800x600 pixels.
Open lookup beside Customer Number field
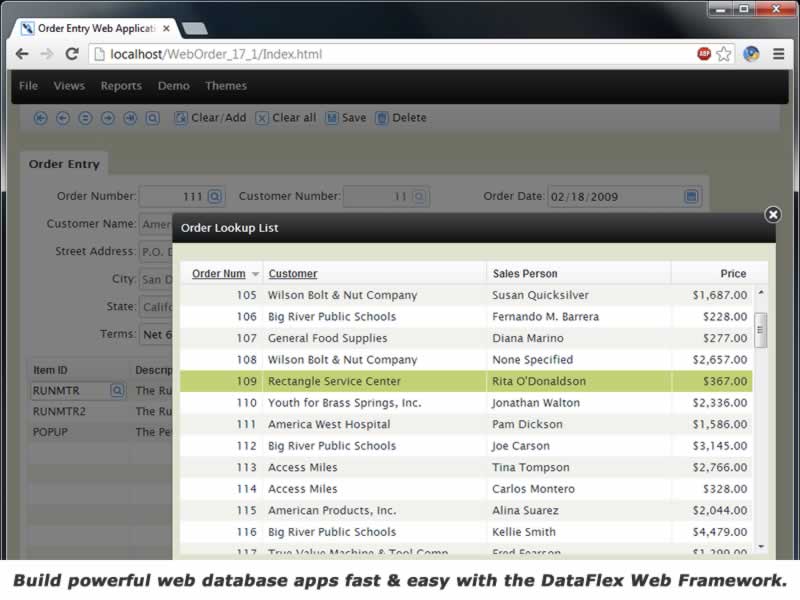[x=420, y=197]
